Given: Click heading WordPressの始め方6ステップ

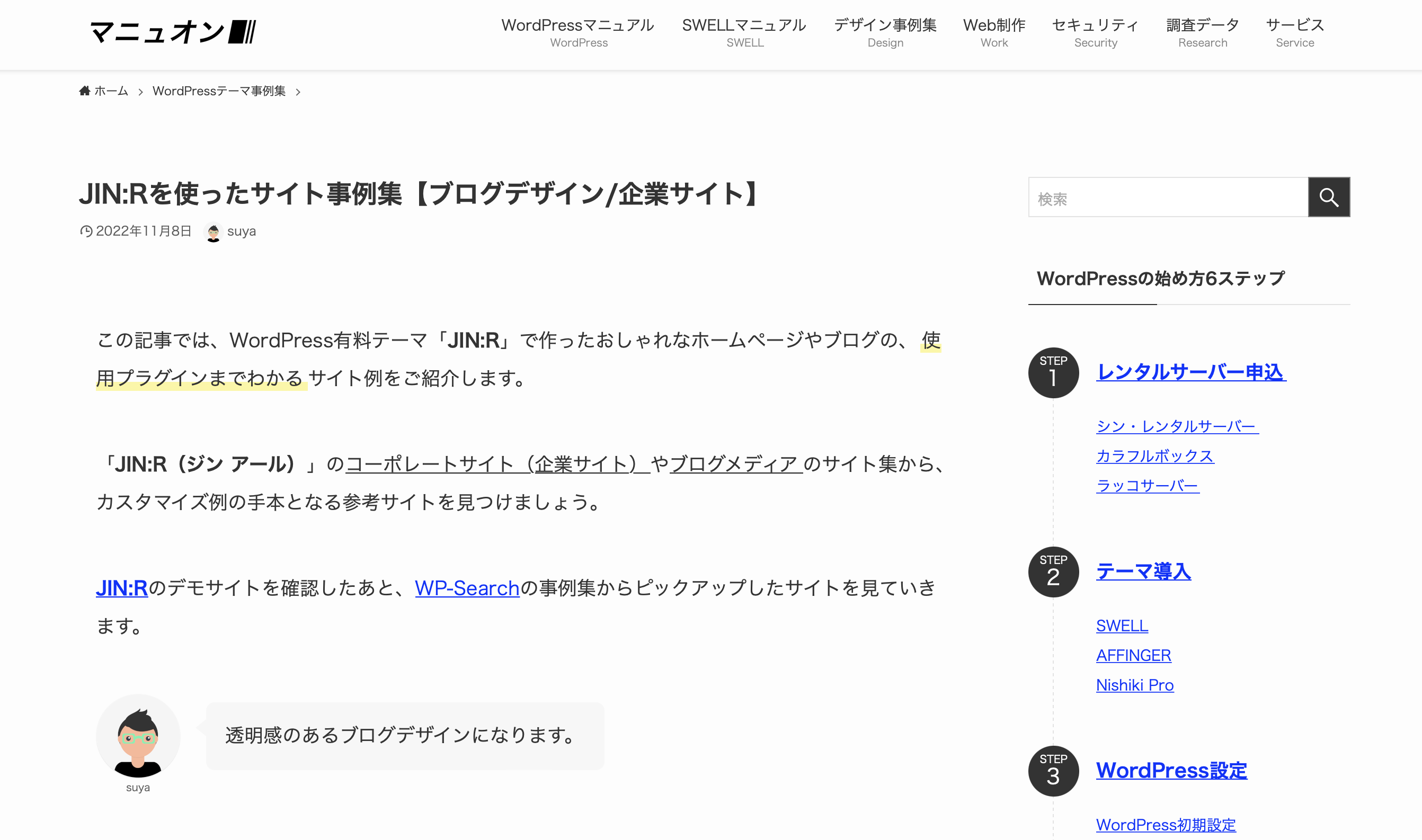Looking at the screenshot, I should [x=1160, y=279].
